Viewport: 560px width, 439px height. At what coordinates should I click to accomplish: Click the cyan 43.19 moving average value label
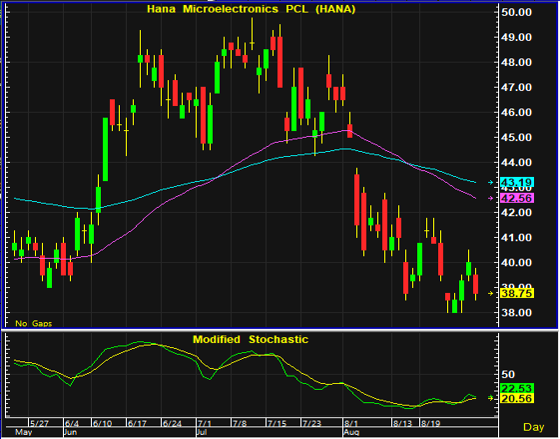[517, 182]
